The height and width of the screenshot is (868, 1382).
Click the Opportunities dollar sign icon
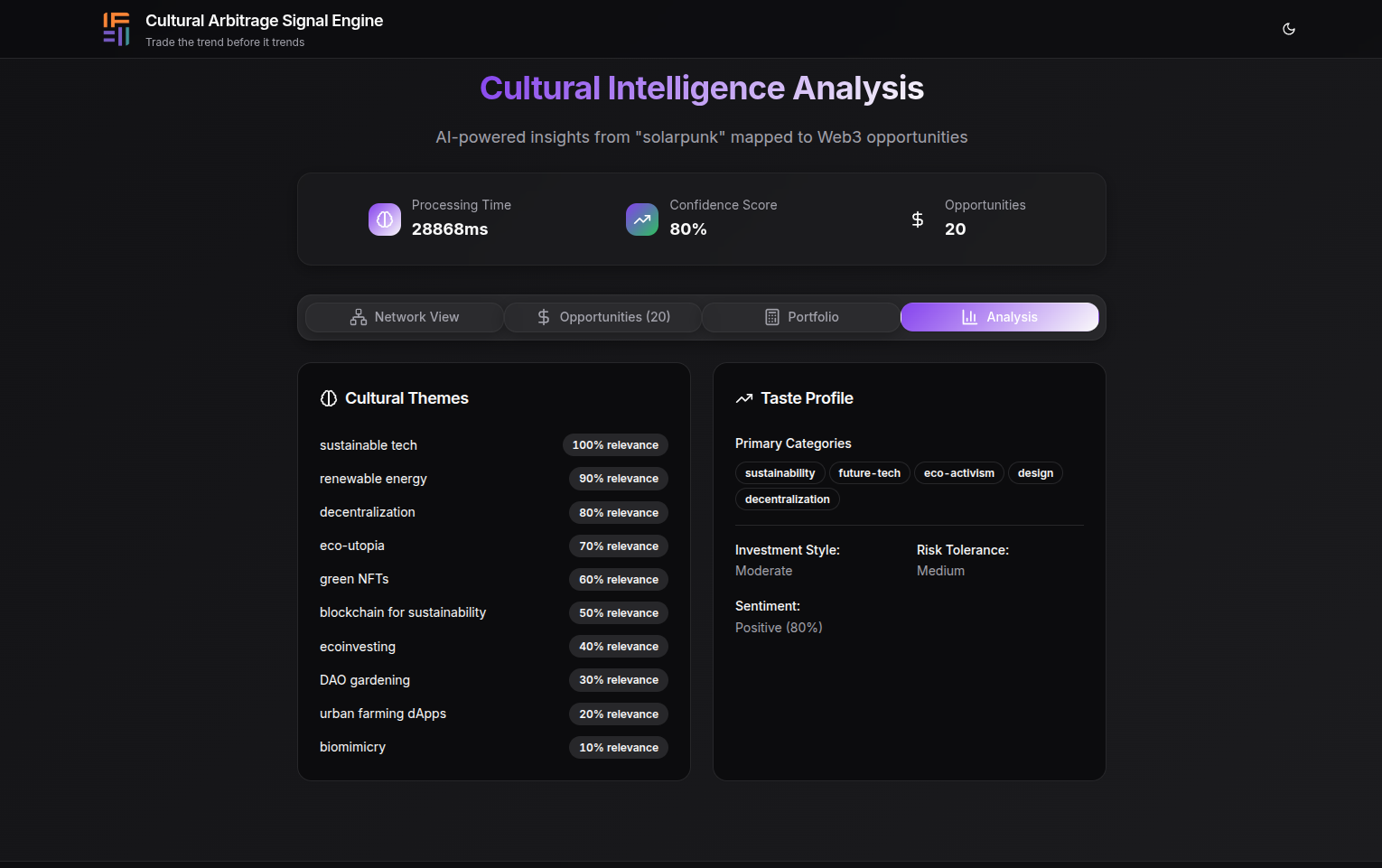point(918,219)
